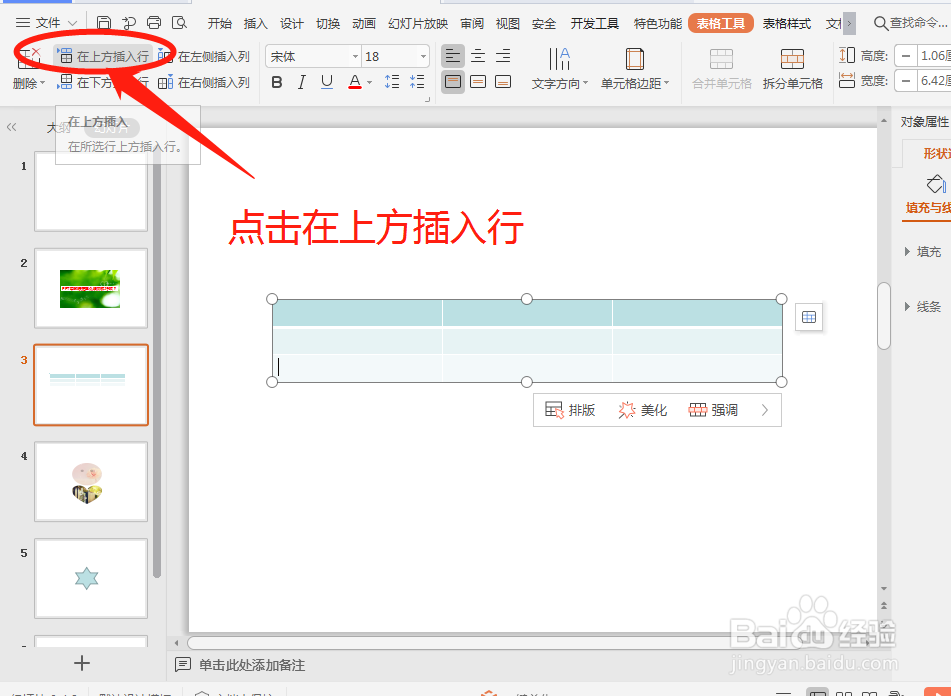Toggle italic formatting I
This screenshot has width=951, height=696.
[x=301, y=82]
